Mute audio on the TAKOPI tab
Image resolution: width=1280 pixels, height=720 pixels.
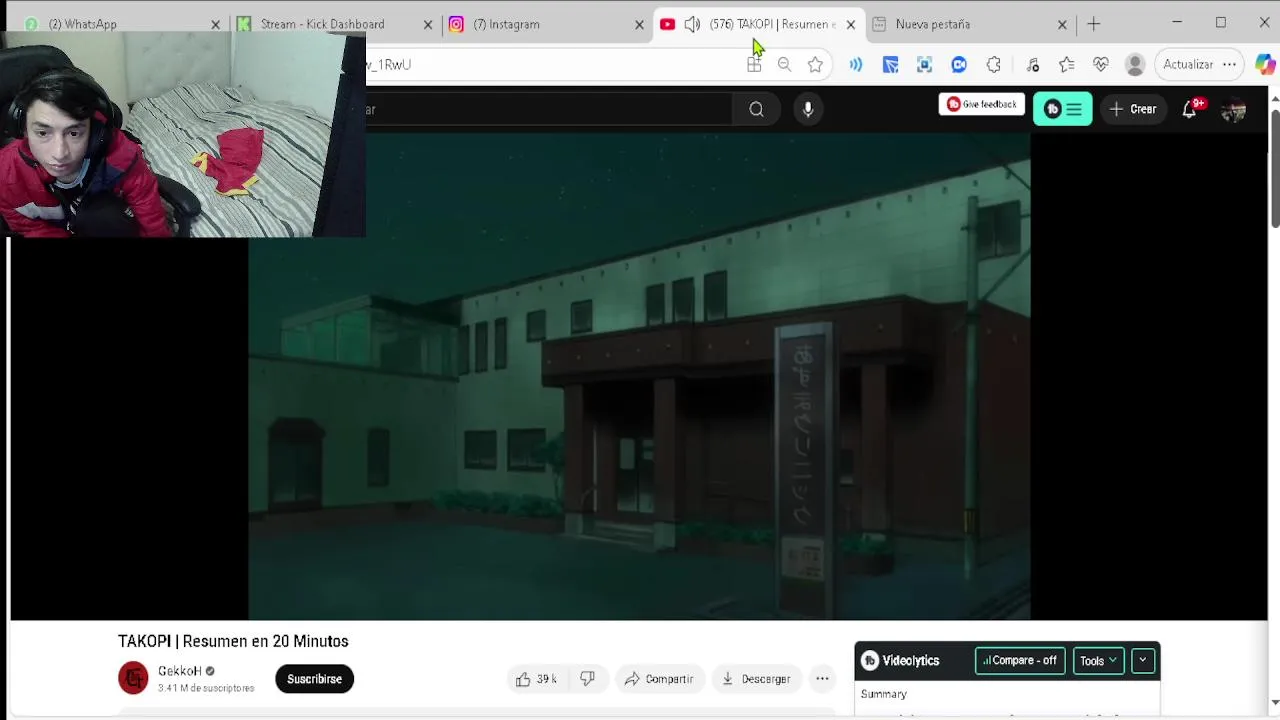pyautogui.click(x=692, y=24)
